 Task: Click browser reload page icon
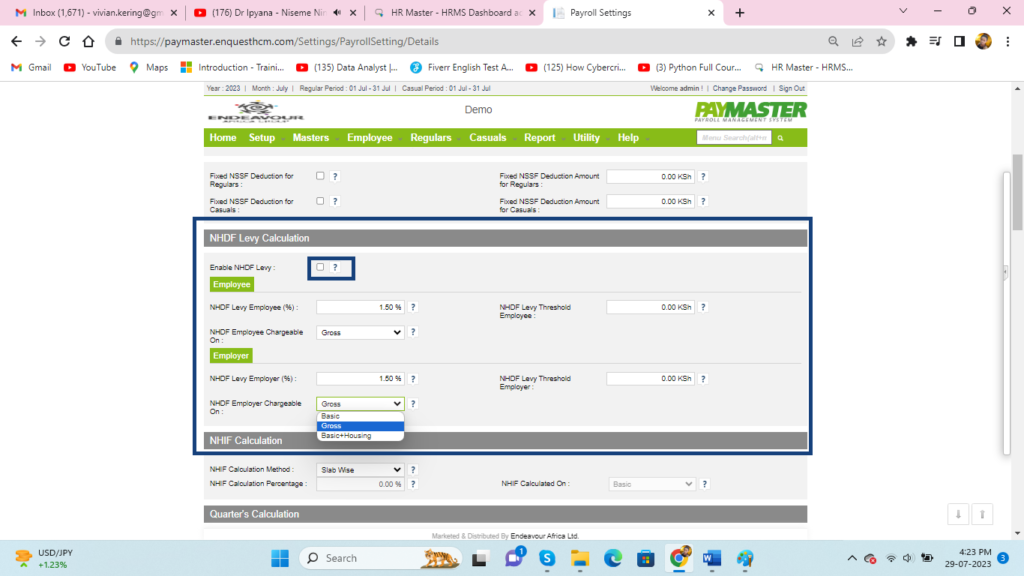(x=65, y=42)
